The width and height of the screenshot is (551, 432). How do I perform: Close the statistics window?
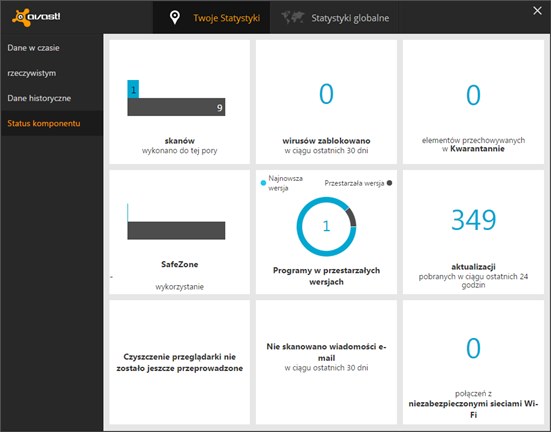click(537, 11)
